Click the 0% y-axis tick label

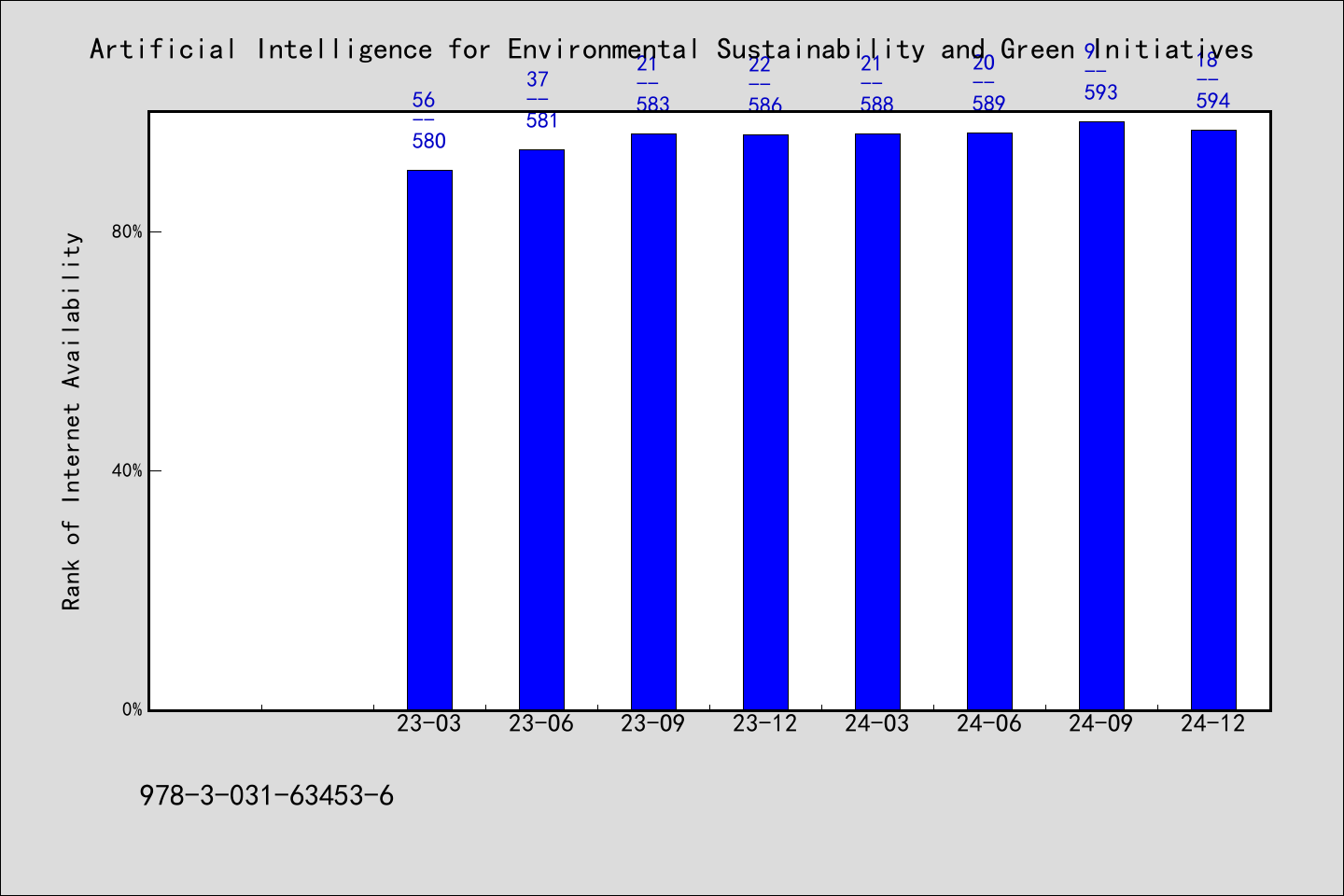click(x=133, y=709)
